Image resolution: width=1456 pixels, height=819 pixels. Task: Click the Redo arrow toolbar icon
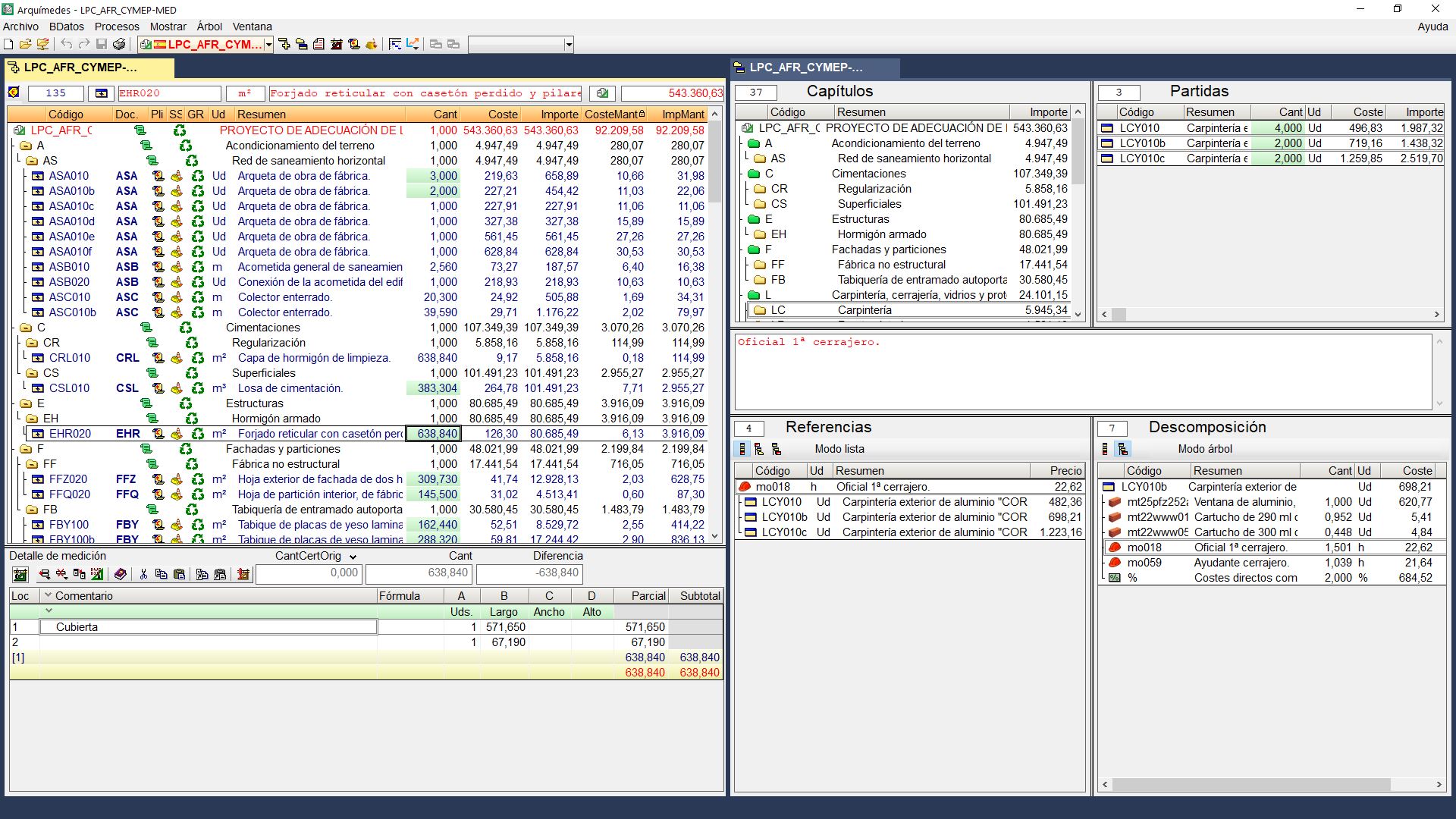pyautogui.click(x=83, y=45)
